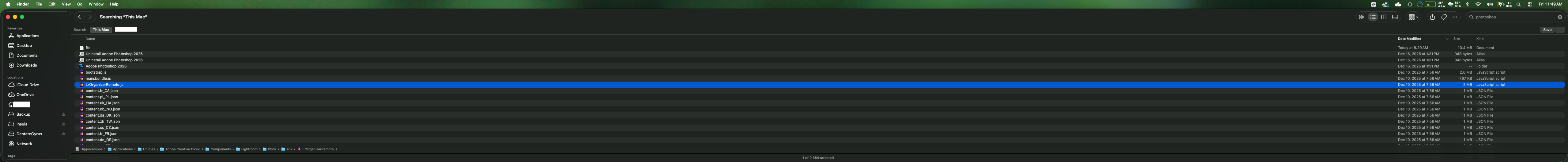Click the Save search button
Viewport: 1568px width, 162px height.
pyautogui.click(x=1547, y=29)
